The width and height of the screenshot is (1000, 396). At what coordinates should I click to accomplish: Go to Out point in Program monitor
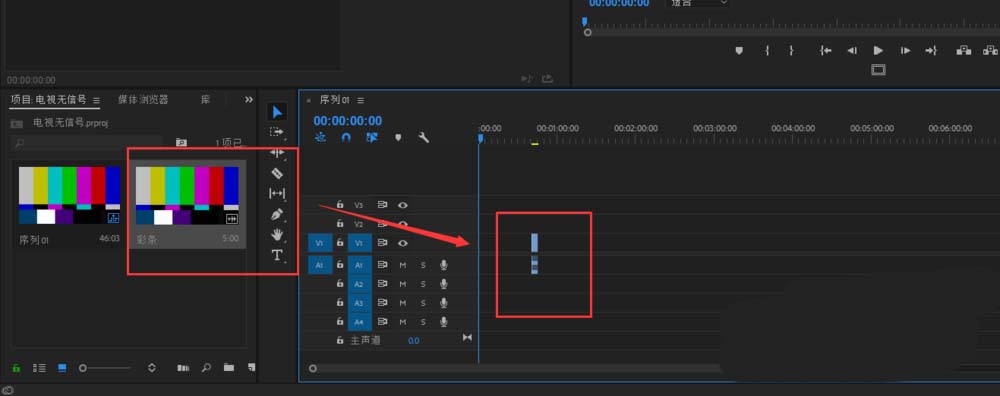click(931, 50)
